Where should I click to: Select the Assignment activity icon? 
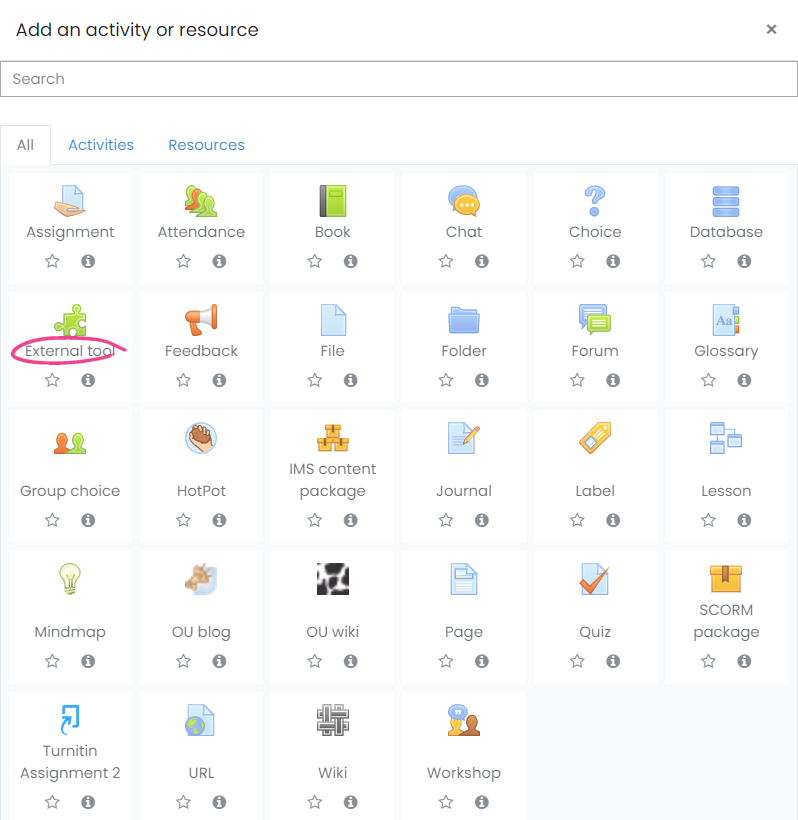[x=70, y=201]
